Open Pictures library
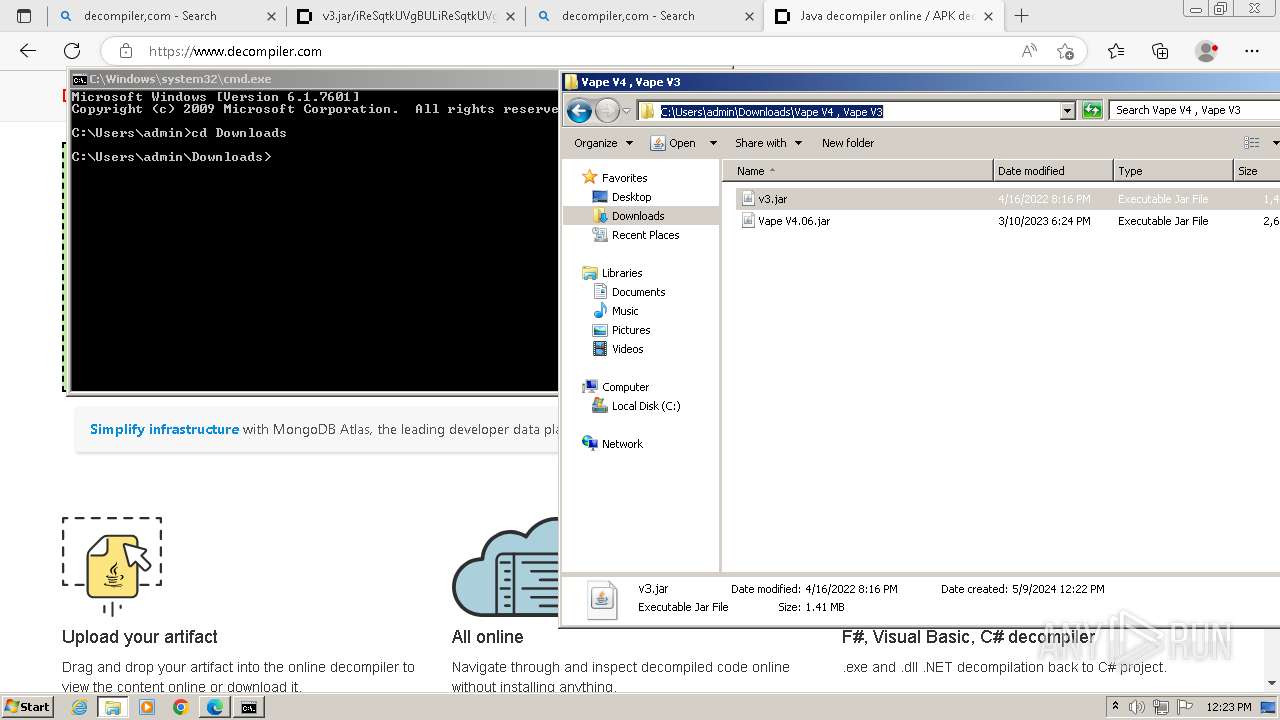Screen dimensions: 1280x720 click(631, 330)
